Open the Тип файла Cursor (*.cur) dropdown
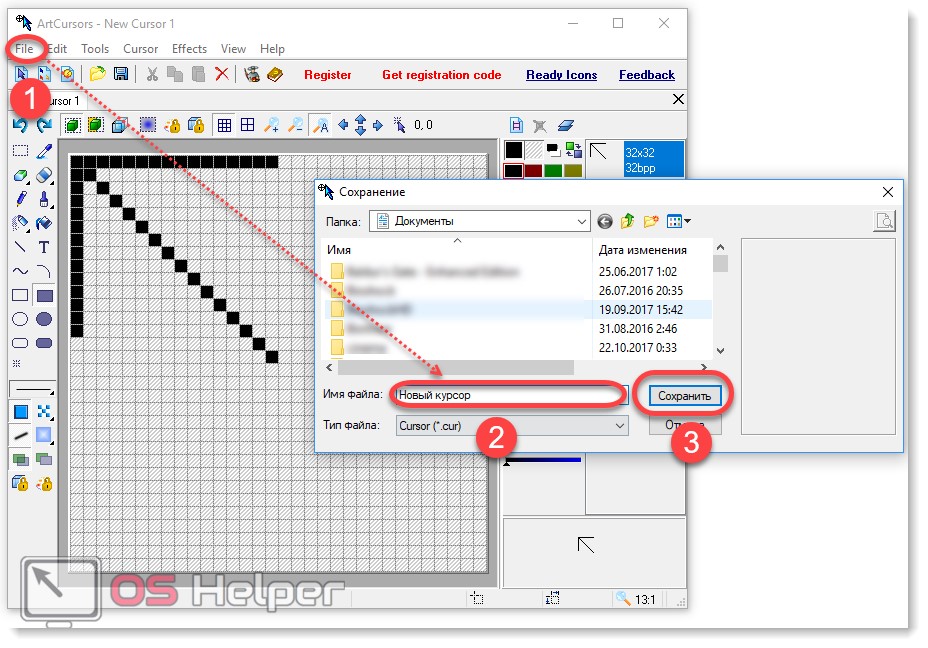The height and width of the screenshot is (648, 928). [619, 425]
